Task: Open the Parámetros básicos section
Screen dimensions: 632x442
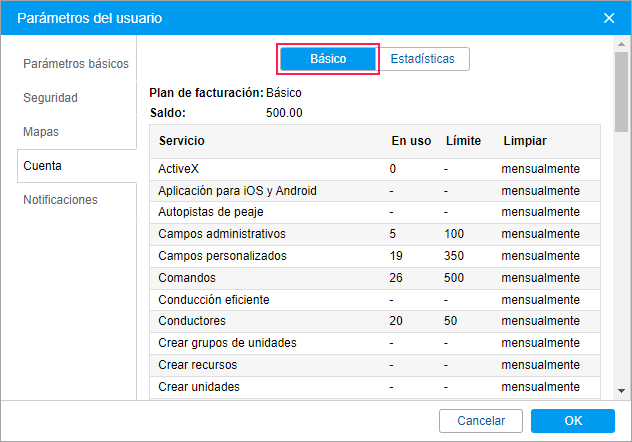Action: pyautogui.click(x=76, y=64)
